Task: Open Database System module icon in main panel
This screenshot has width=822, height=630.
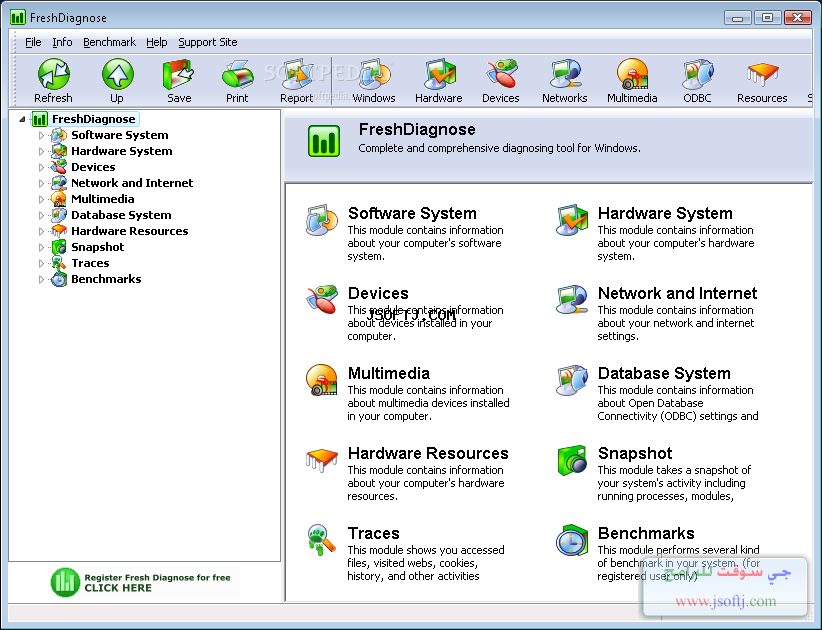Action: pos(572,380)
